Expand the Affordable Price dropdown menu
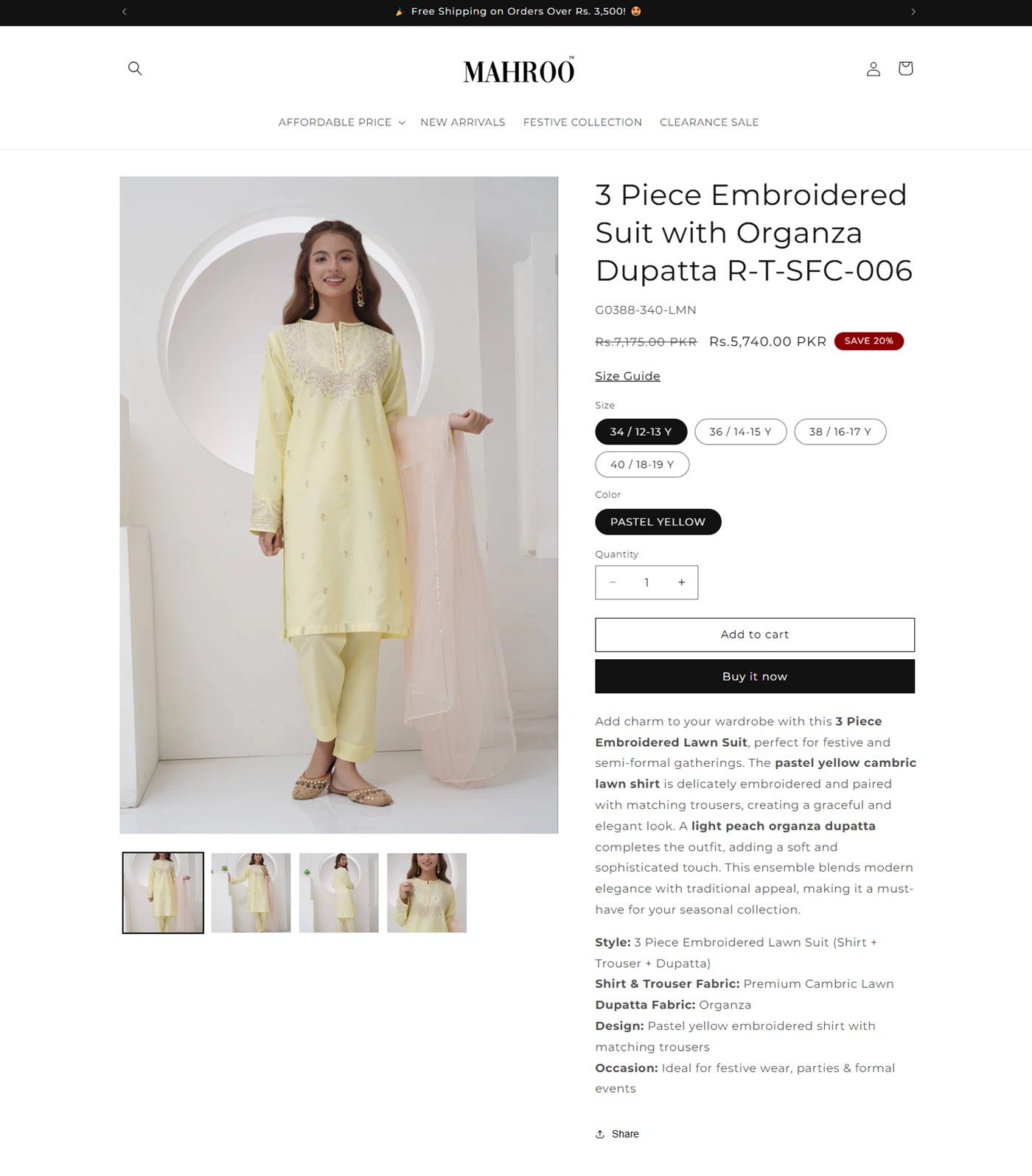Image resolution: width=1032 pixels, height=1176 pixels. coord(342,122)
